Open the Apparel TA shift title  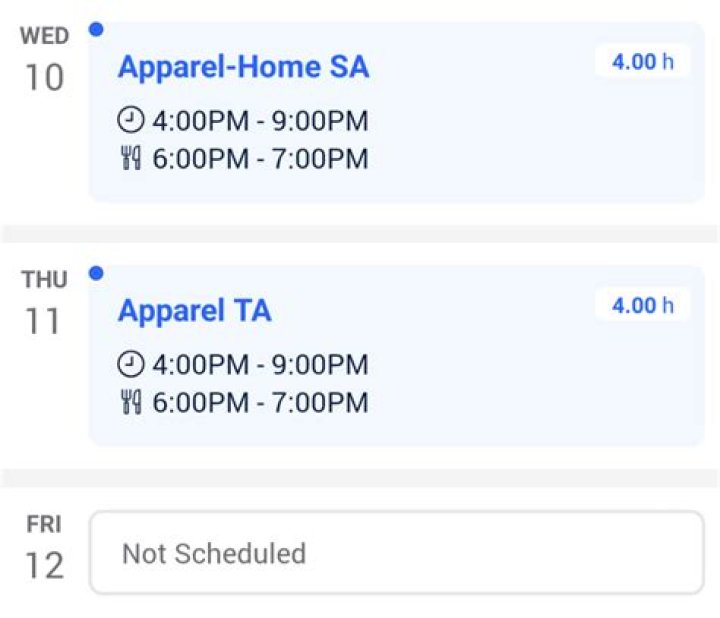(x=194, y=310)
